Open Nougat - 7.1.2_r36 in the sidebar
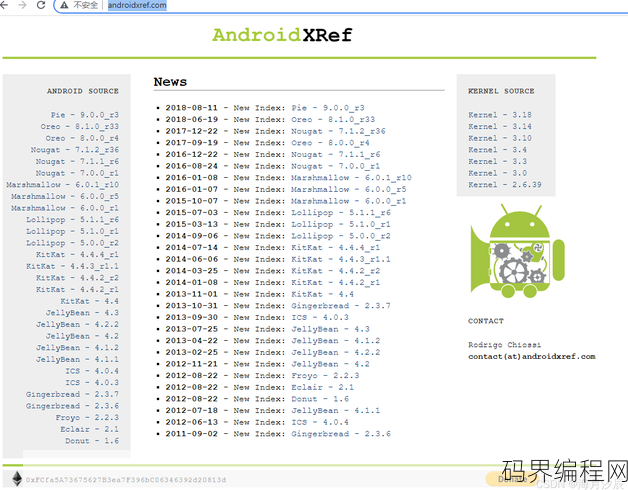Screen dimensions: 628x490 coord(74,150)
